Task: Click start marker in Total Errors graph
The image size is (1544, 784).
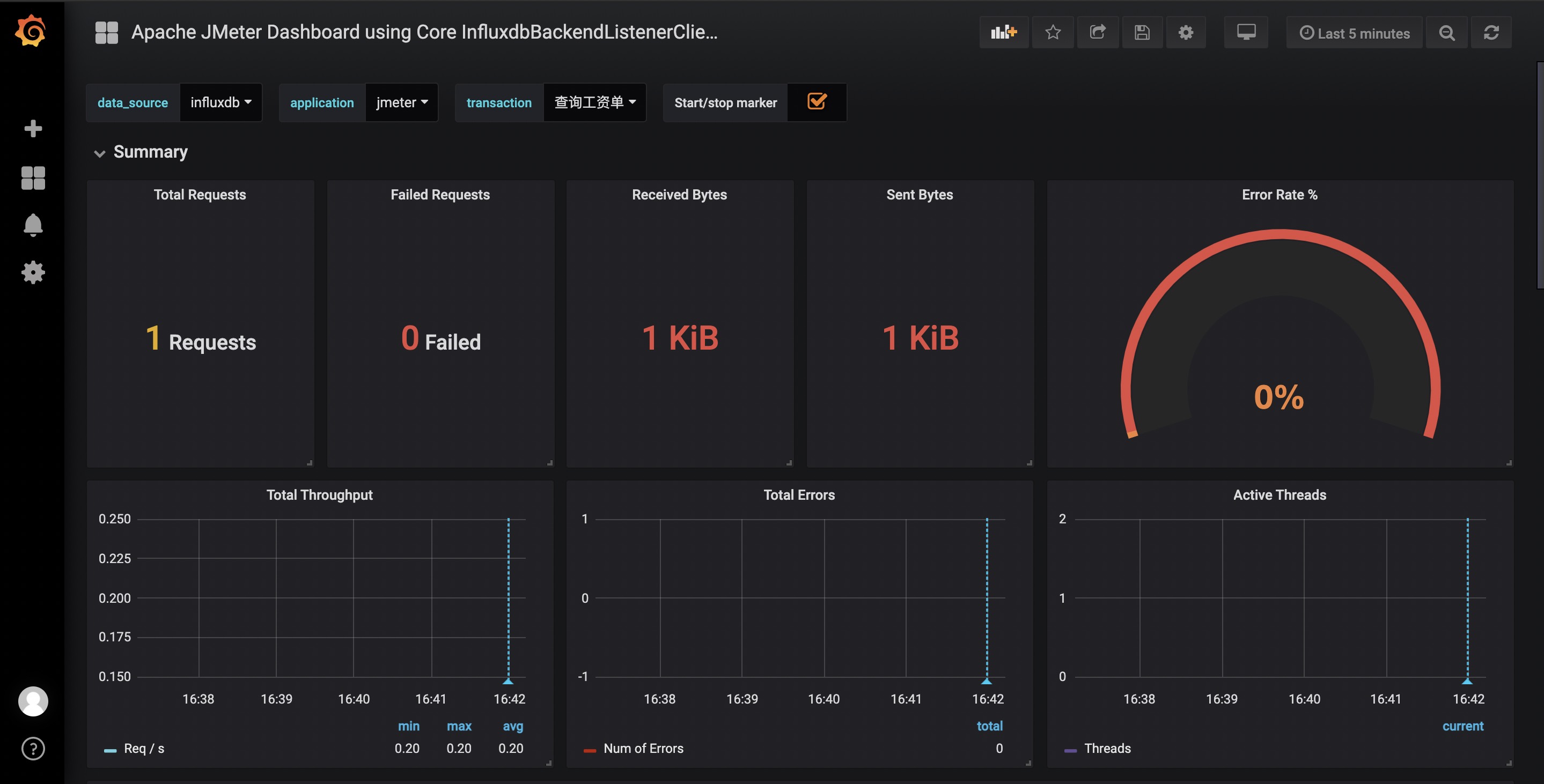Action: point(987,681)
